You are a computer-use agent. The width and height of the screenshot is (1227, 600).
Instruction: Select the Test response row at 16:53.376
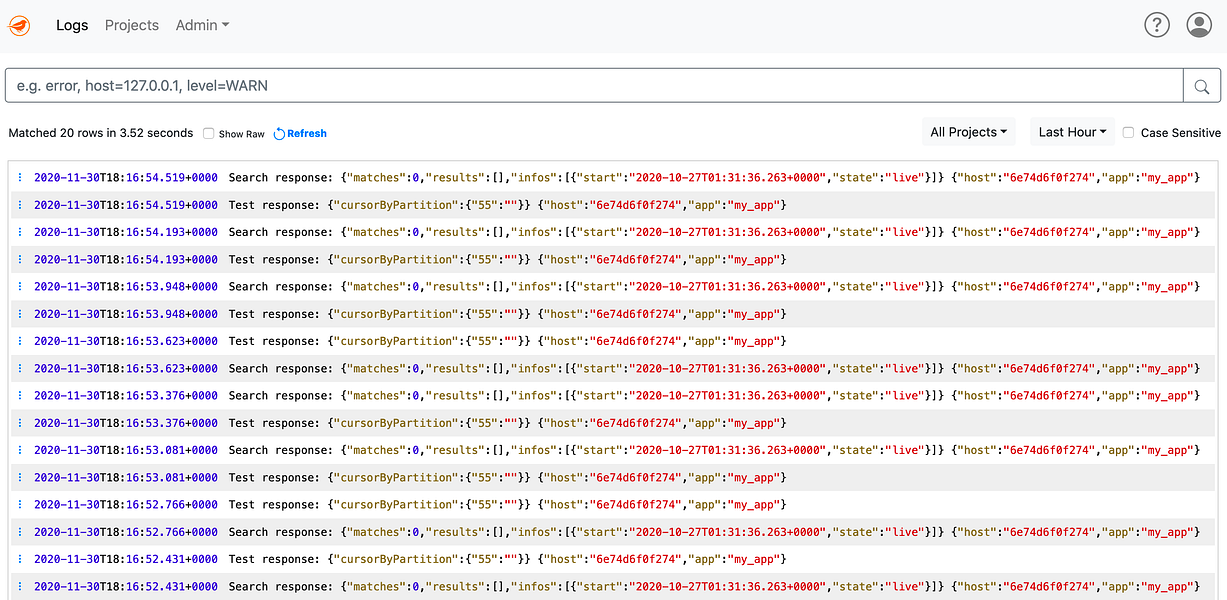(614, 423)
